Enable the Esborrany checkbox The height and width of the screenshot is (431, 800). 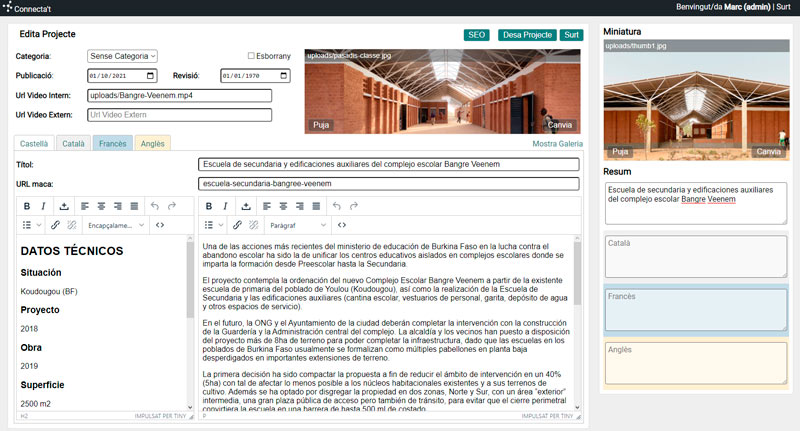point(251,56)
